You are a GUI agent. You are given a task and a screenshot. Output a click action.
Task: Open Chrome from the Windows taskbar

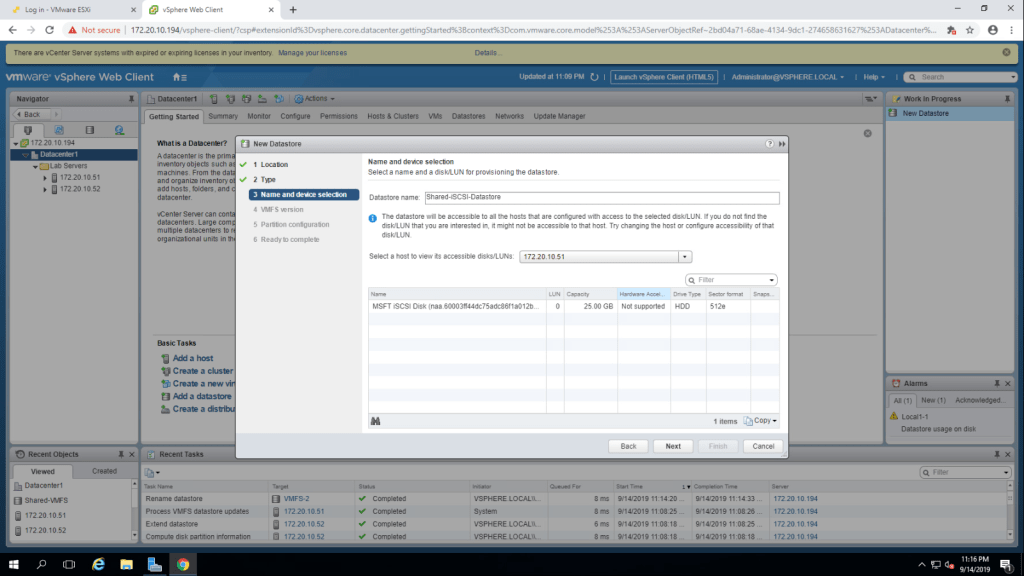point(183,564)
